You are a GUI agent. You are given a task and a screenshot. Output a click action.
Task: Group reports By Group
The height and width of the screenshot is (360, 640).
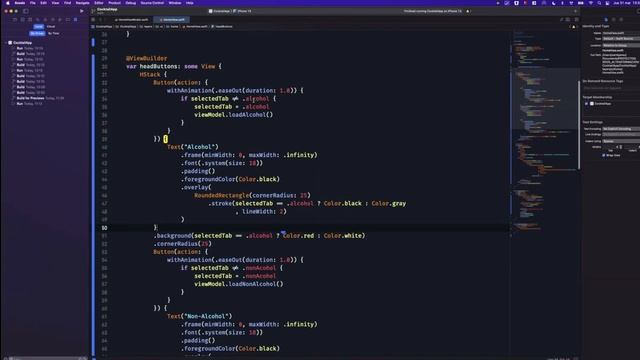37,33
